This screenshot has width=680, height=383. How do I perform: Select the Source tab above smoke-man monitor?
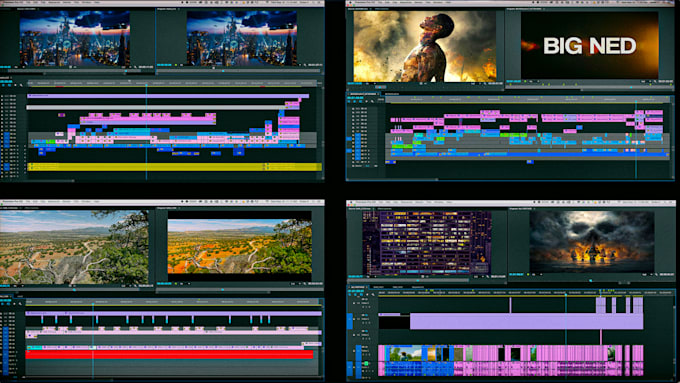click(x=358, y=8)
